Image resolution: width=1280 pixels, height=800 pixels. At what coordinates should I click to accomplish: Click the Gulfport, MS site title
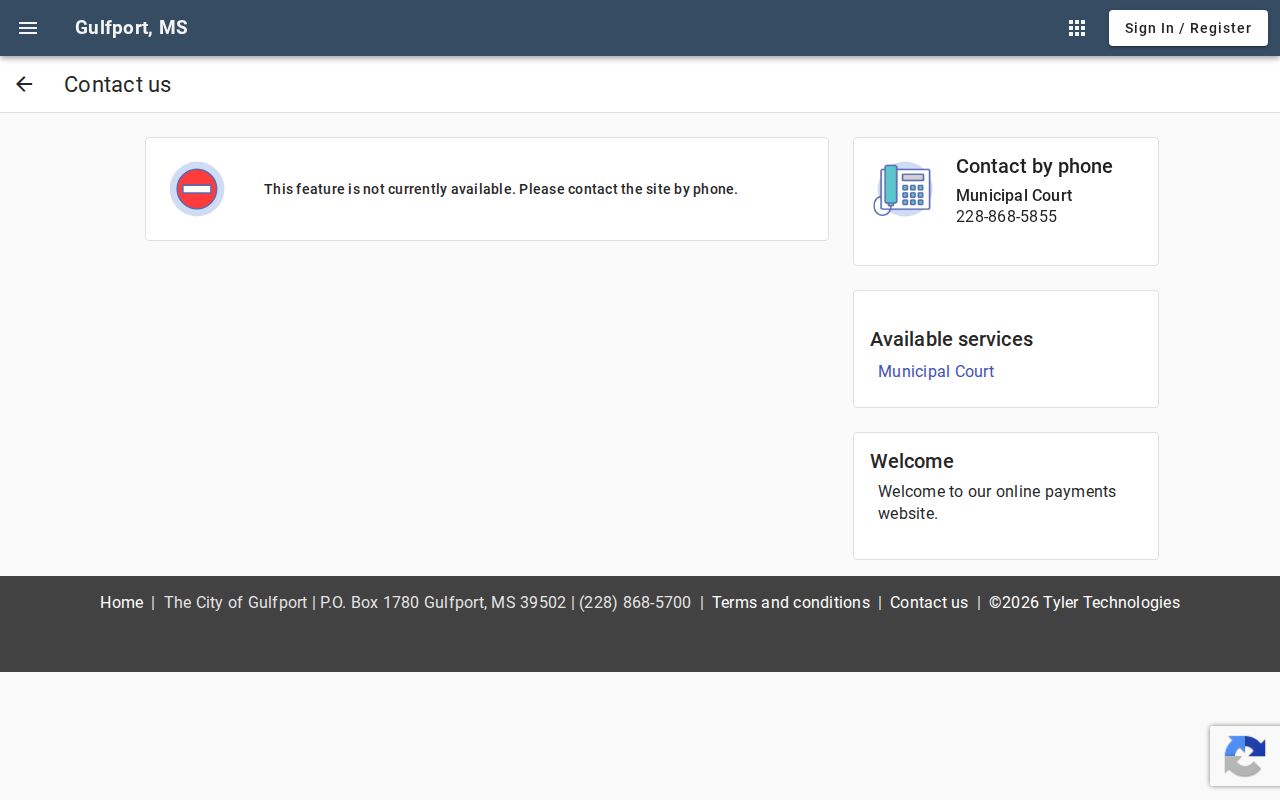pyautogui.click(x=131, y=28)
